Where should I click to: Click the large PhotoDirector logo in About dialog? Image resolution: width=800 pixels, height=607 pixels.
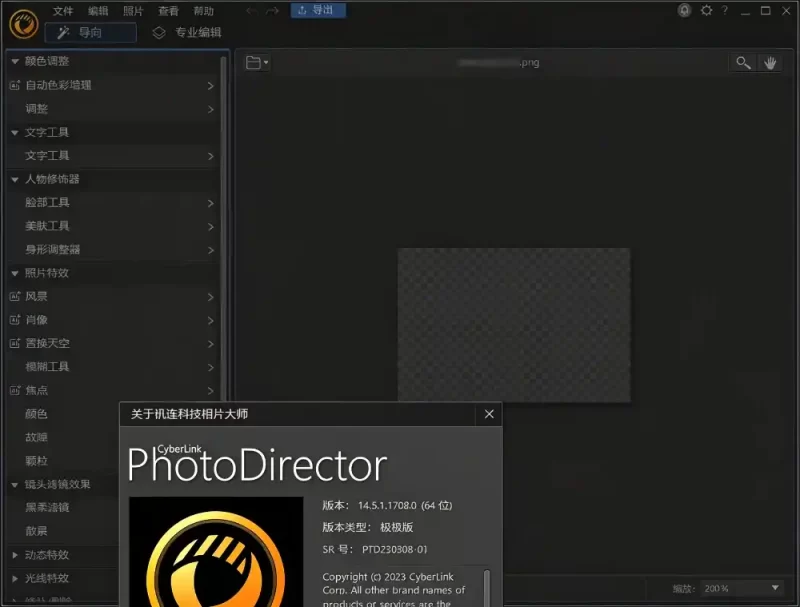click(216, 552)
